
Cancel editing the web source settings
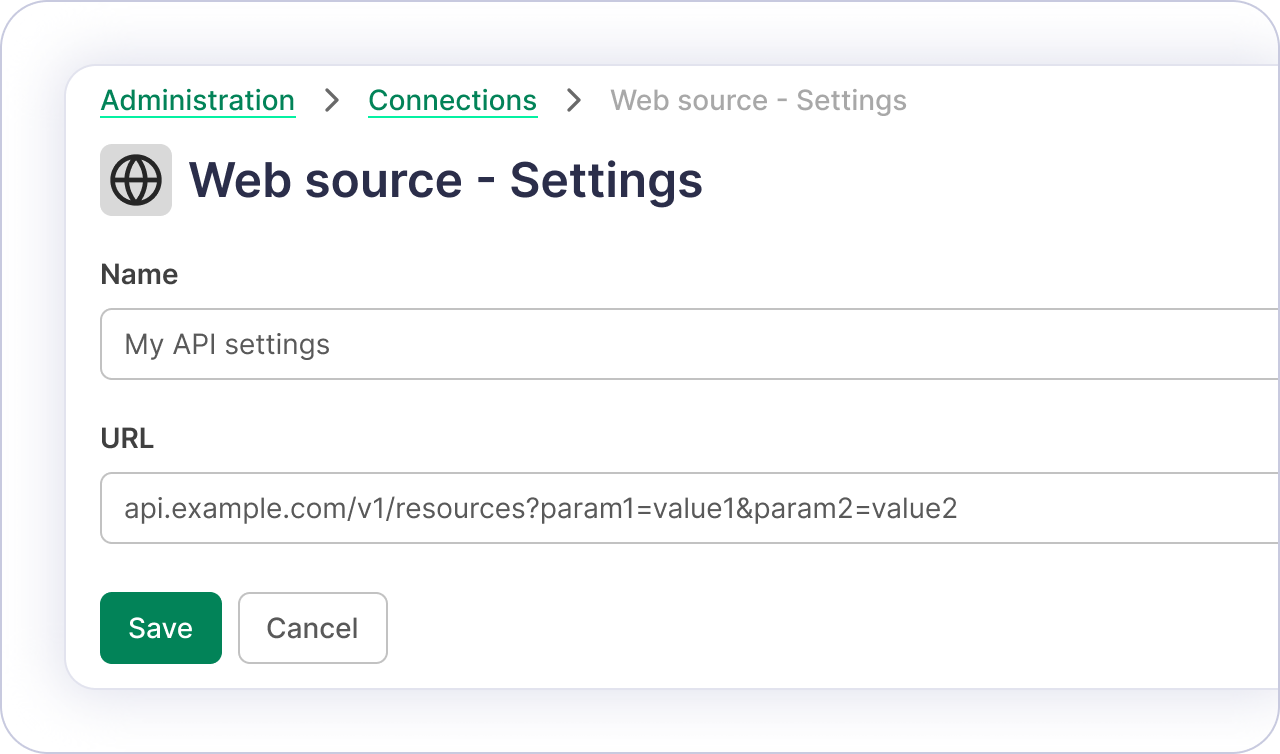pyautogui.click(x=312, y=628)
